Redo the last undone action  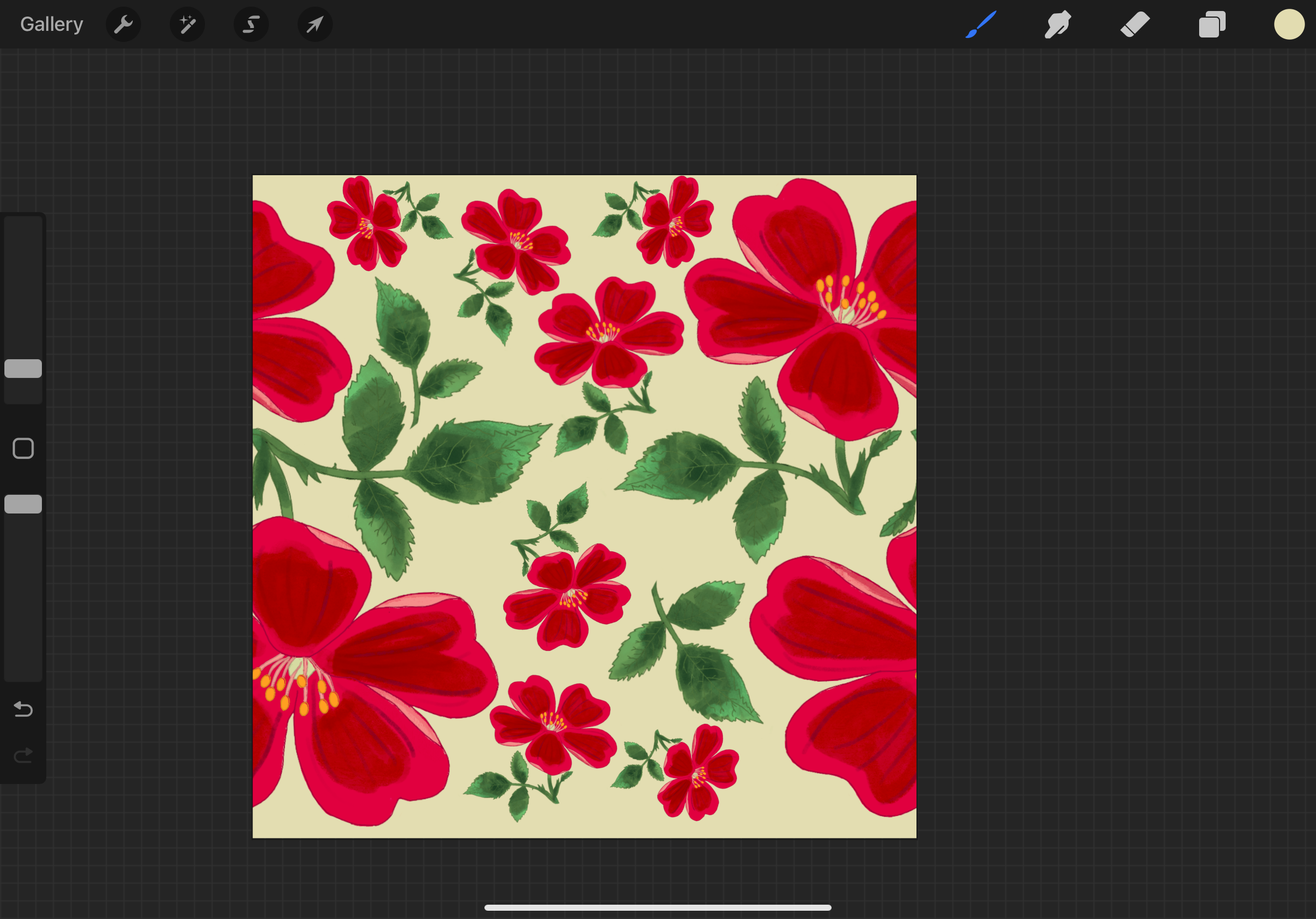(23, 756)
